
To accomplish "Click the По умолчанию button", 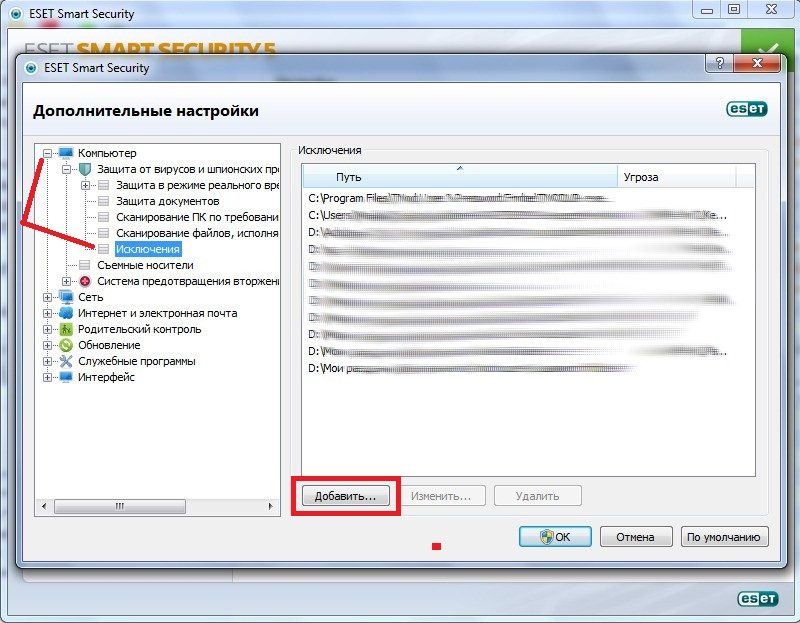I will click(724, 537).
